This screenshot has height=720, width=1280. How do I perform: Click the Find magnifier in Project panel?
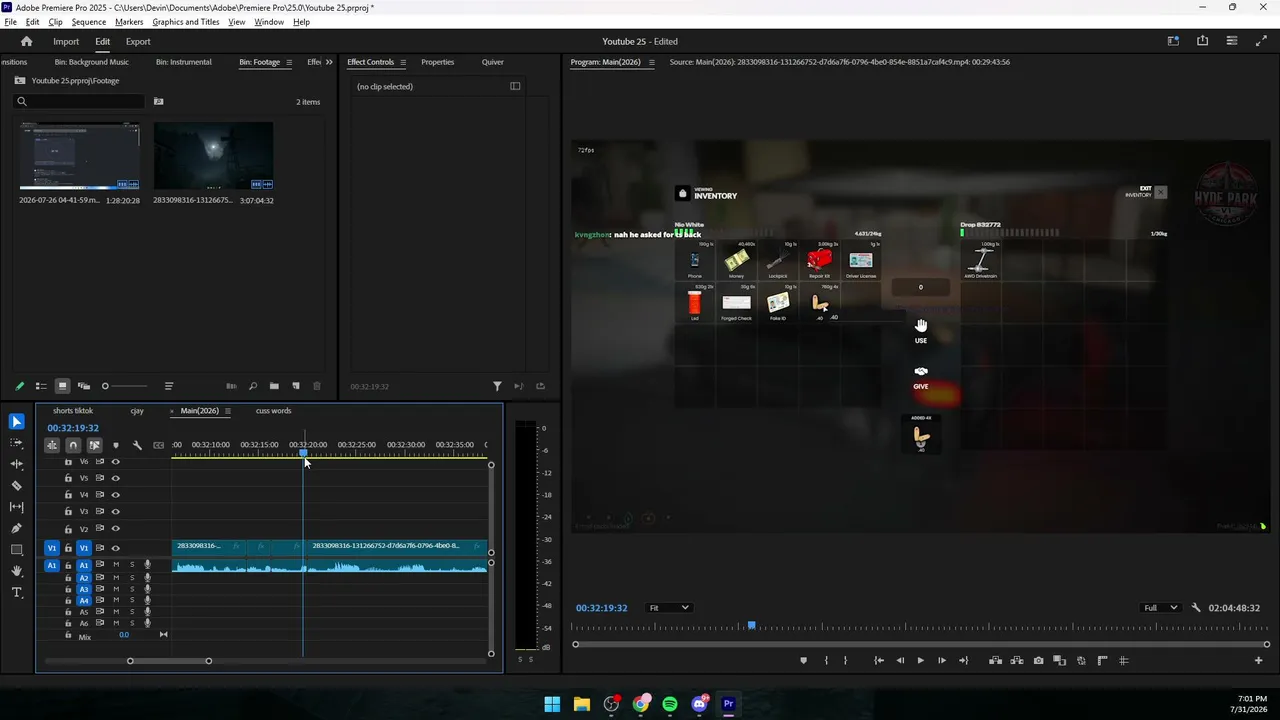click(x=253, y=386)
